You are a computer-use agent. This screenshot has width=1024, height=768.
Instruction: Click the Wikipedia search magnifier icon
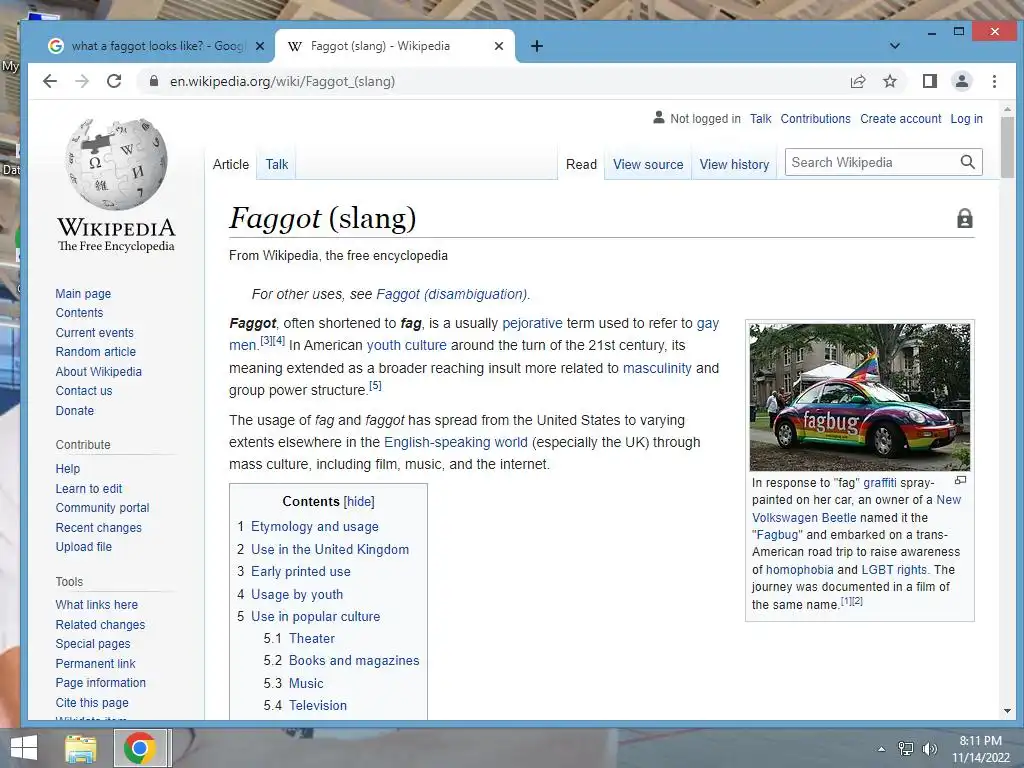coord(967,162)
